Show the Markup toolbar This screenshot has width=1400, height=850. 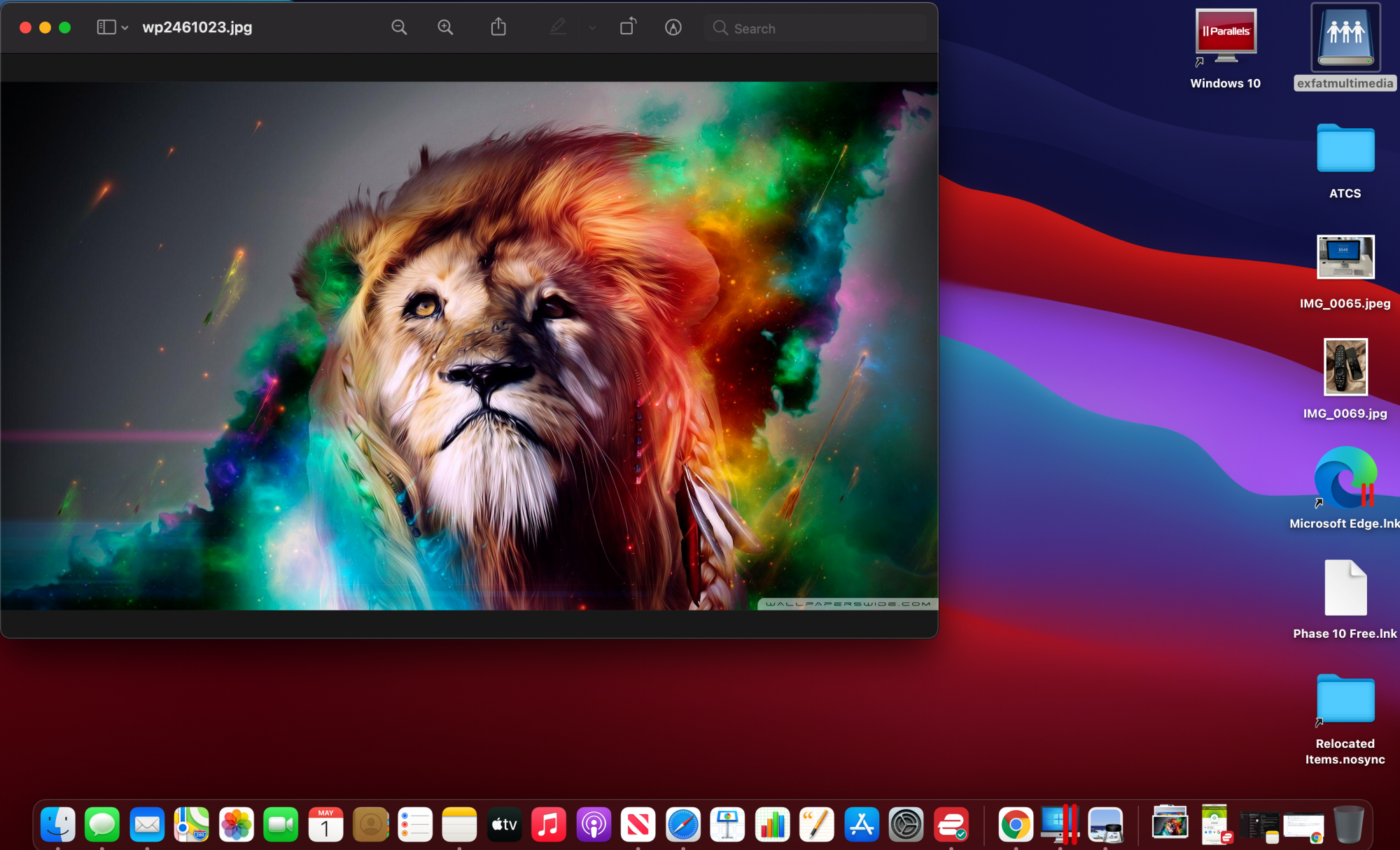coord(673,27)
